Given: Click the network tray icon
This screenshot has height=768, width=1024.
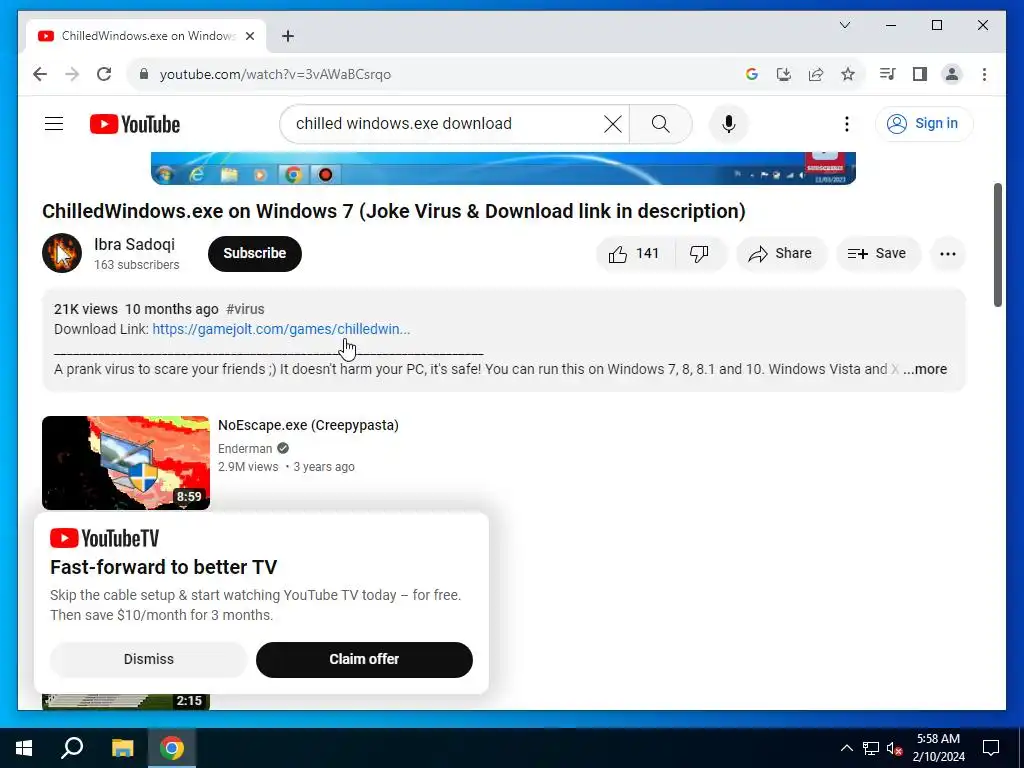Looking at the screenshot, I should tap(871, 748).
